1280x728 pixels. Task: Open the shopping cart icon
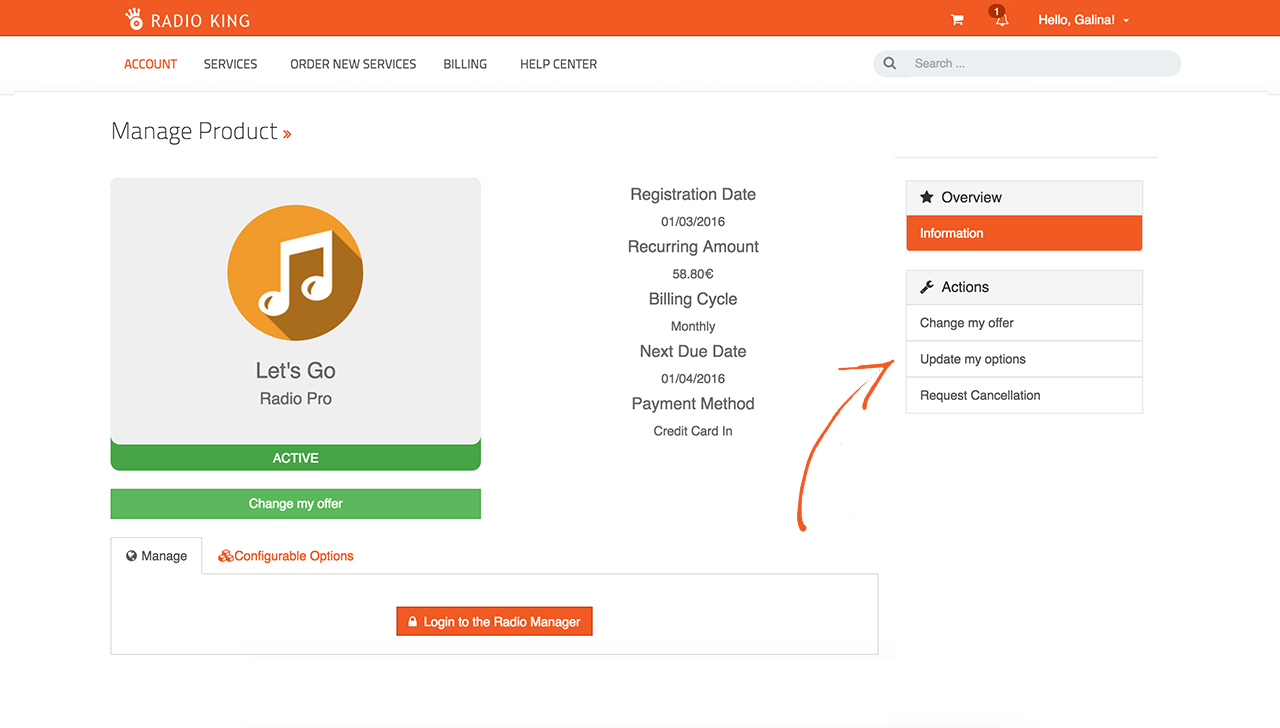[x=957, y=20]
